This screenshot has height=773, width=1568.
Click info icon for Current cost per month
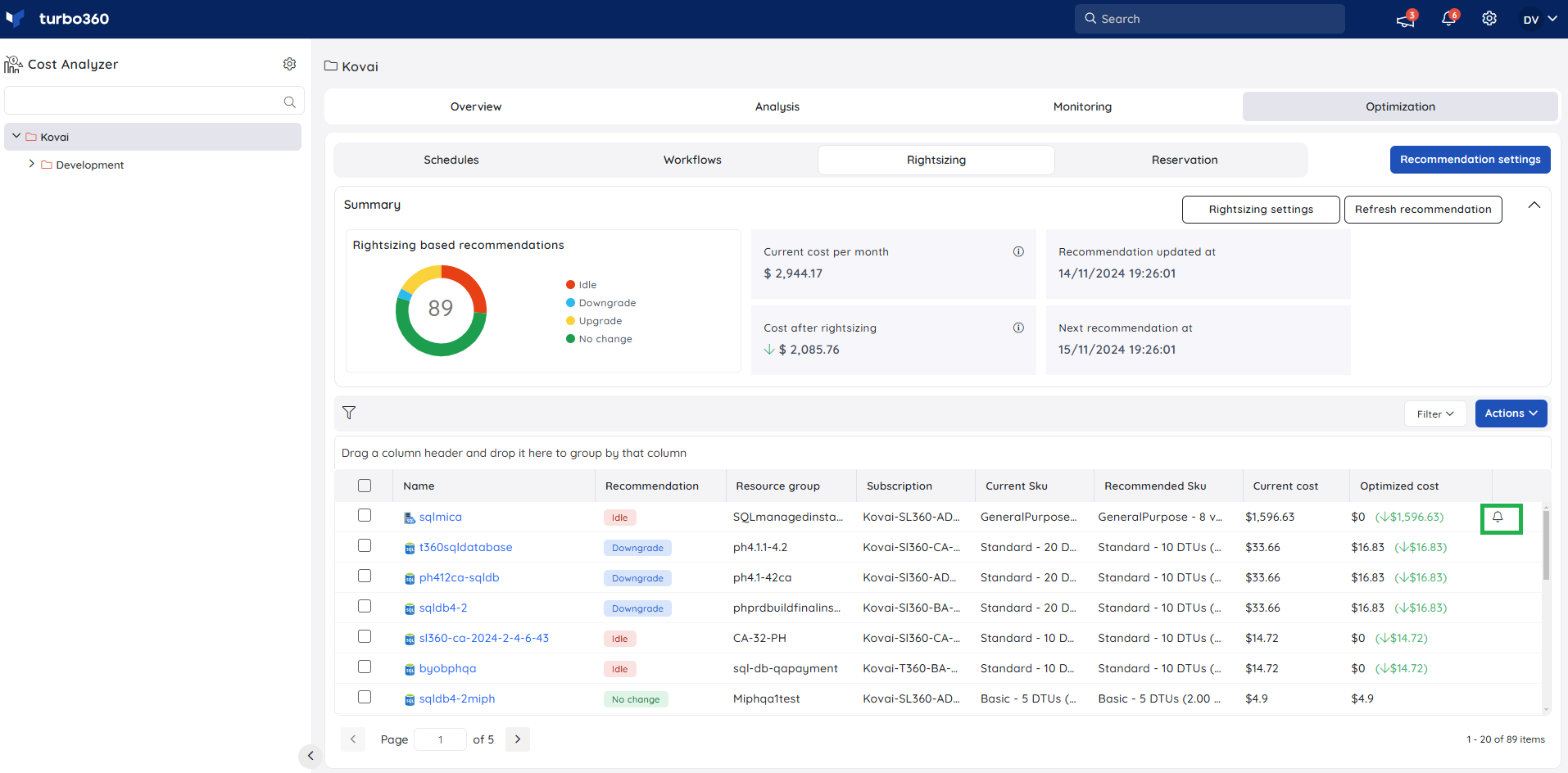(x=1018, y=251)
